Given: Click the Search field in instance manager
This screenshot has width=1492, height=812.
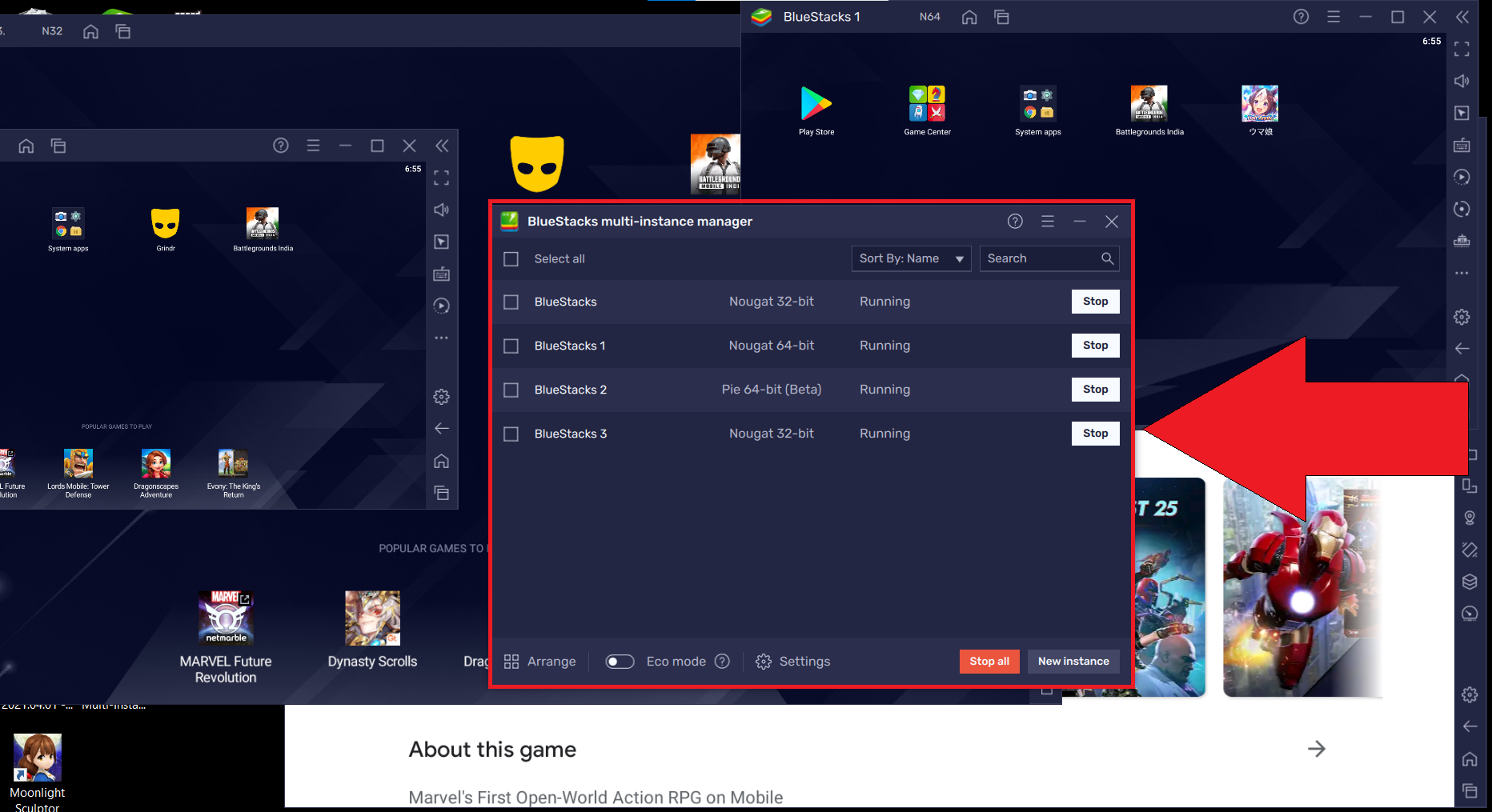Looking at the screenshot, I should click(x=1049, y=258).
